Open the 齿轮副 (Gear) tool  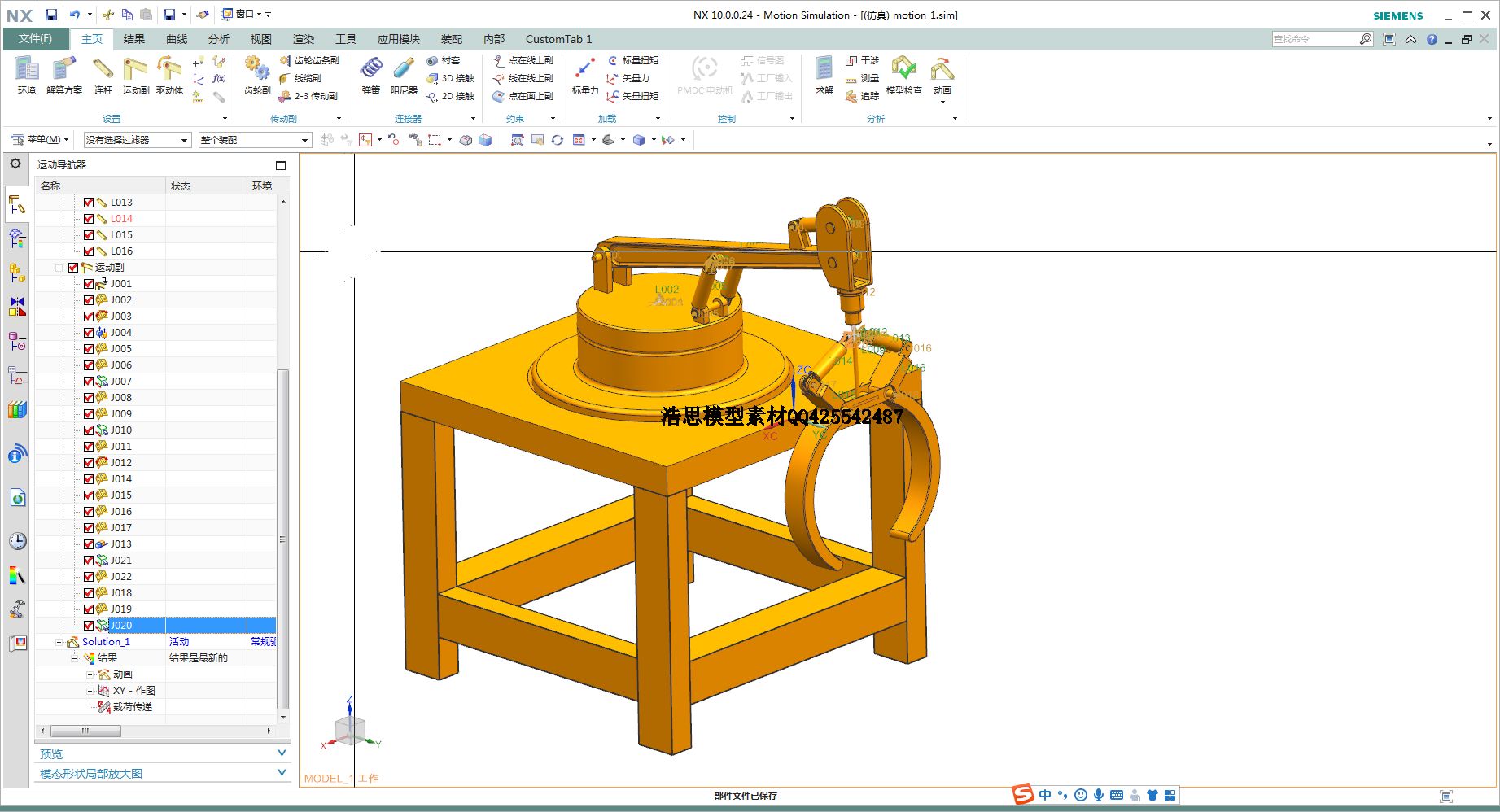pos(257,76)
